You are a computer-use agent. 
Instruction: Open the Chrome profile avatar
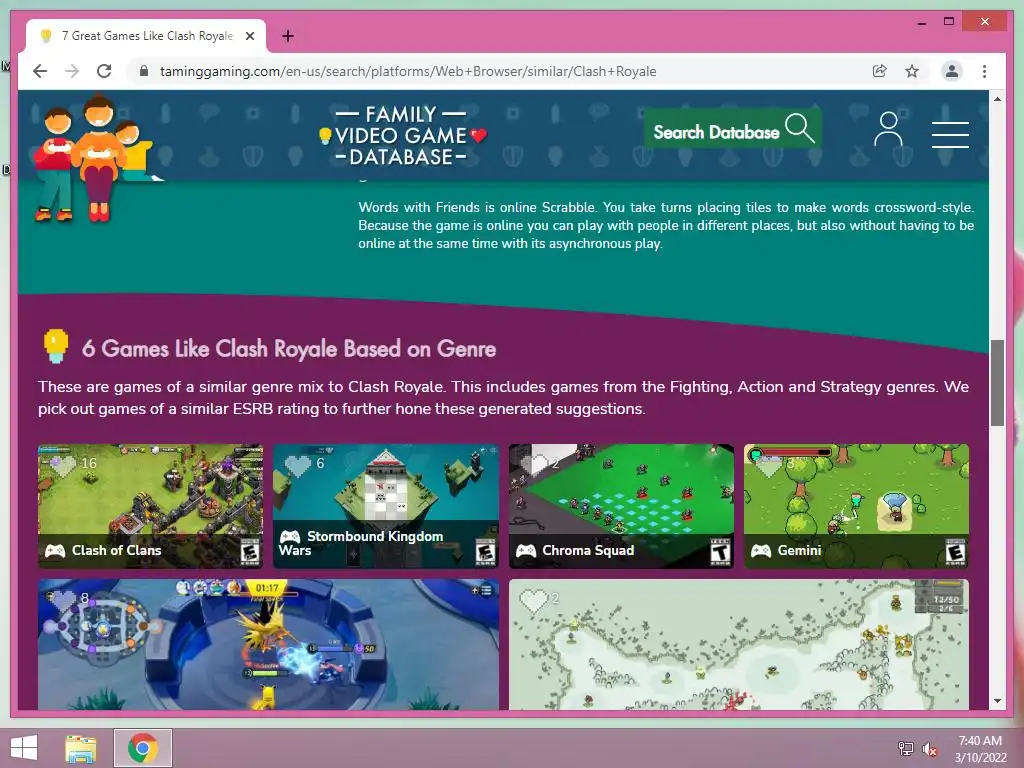pyautogui.click(x=952, y=71)
